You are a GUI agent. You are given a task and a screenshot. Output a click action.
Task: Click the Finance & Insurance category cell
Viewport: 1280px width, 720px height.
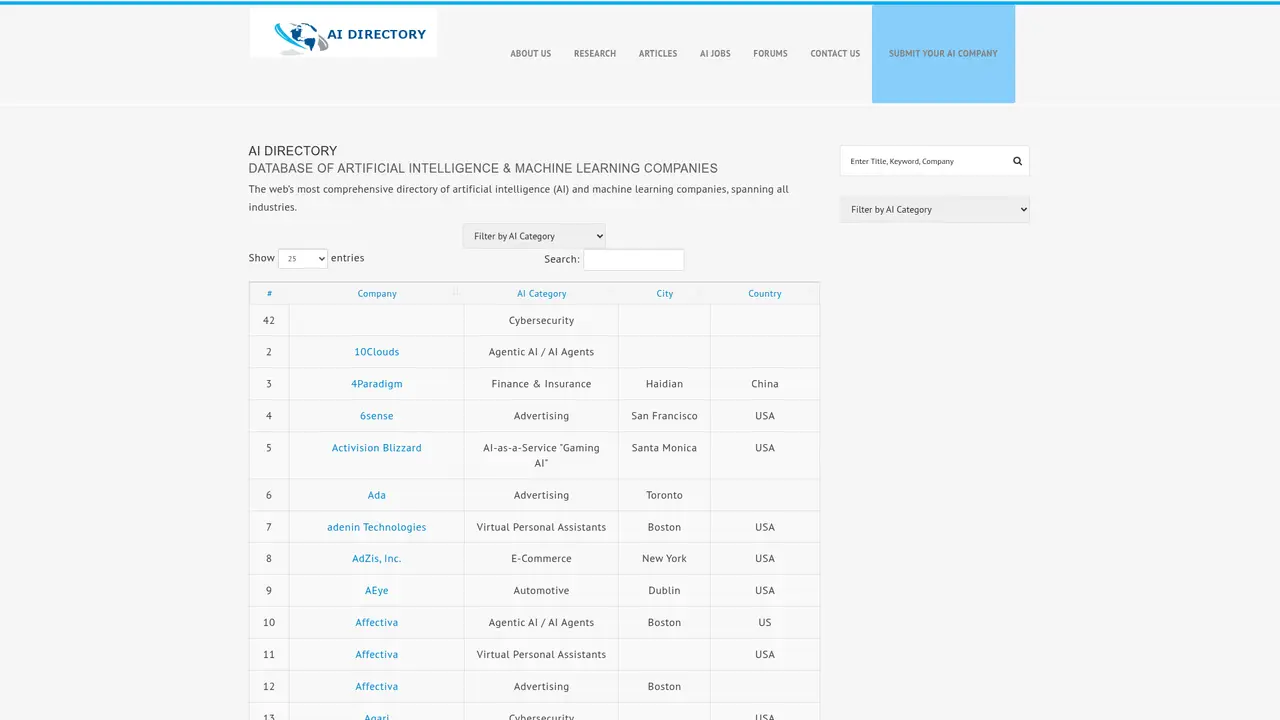[541, 384]
